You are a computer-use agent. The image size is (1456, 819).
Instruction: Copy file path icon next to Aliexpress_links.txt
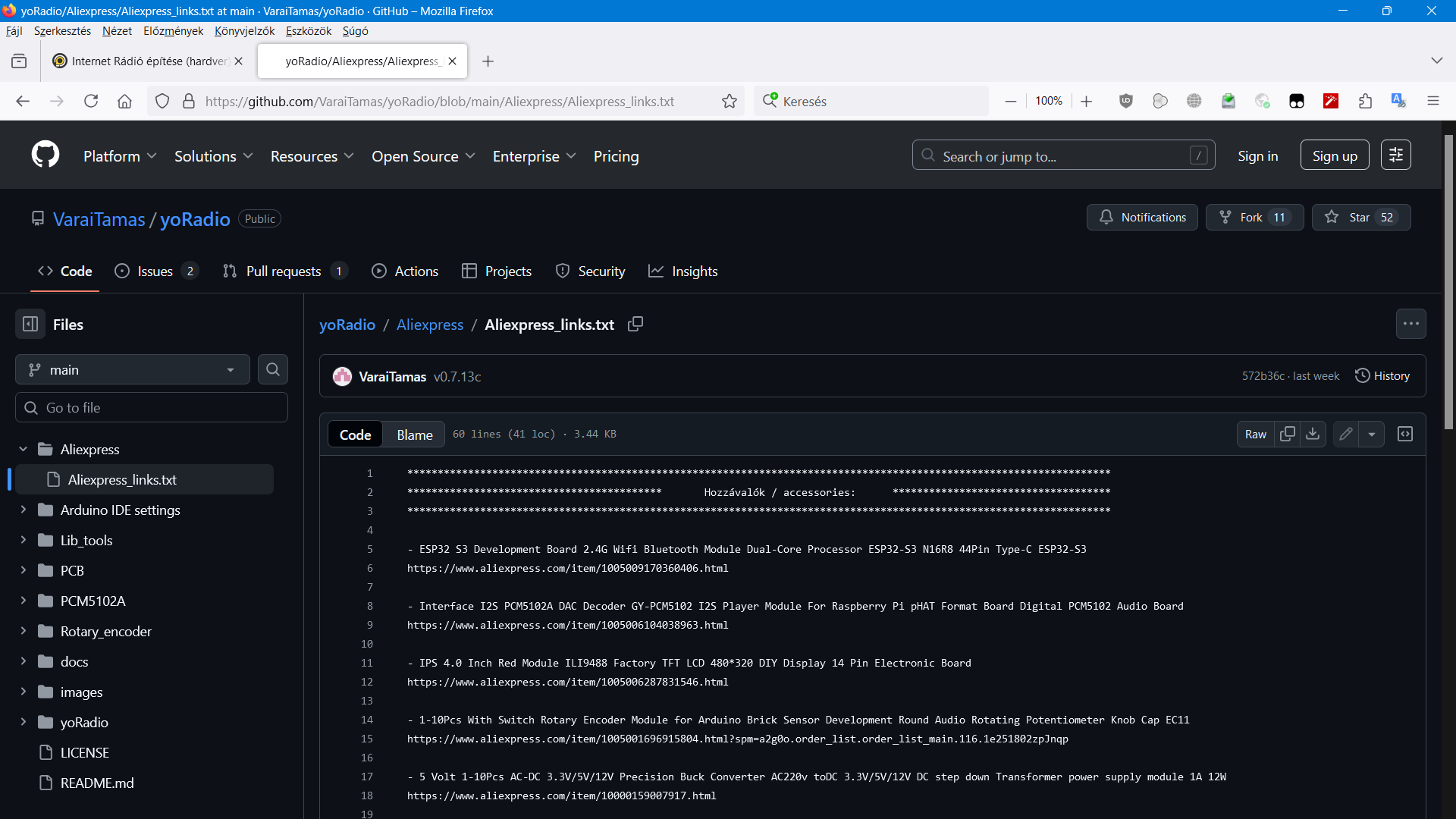coord(635,324)
